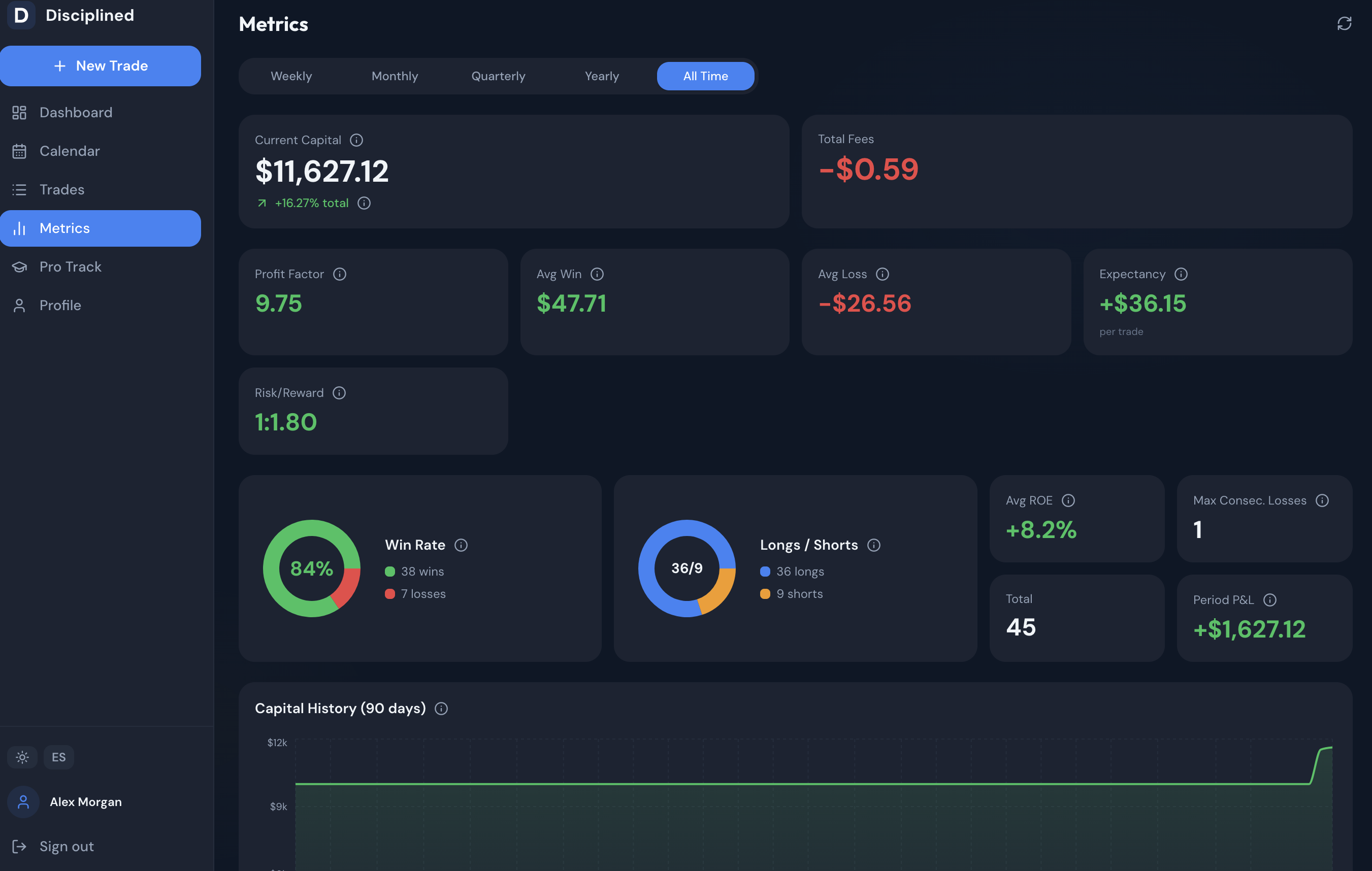Viewport: 1372px width, 871px height.
Task: Select the Yearly metrics tab
Action: [602, 76]
